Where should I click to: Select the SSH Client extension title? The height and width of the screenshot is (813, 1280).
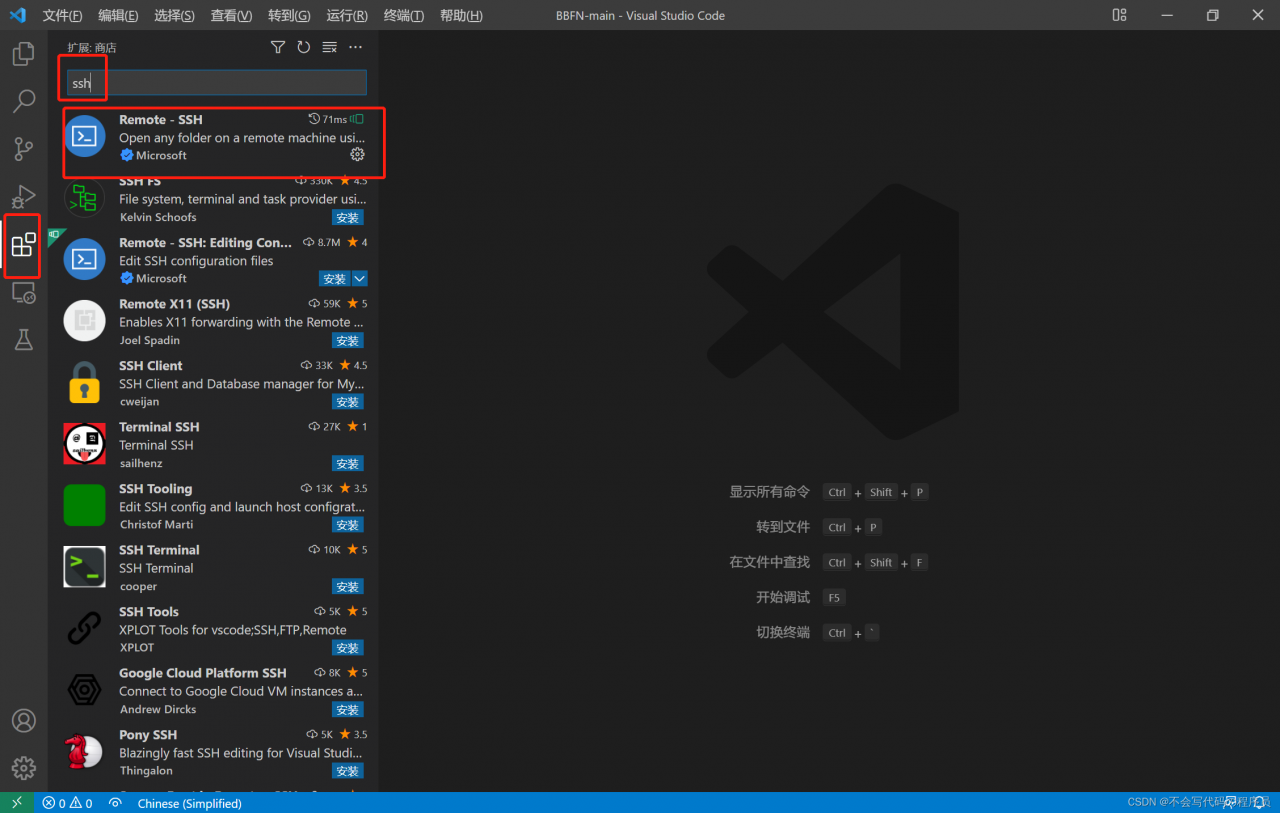pyautogui.click(x=151, y=366)
